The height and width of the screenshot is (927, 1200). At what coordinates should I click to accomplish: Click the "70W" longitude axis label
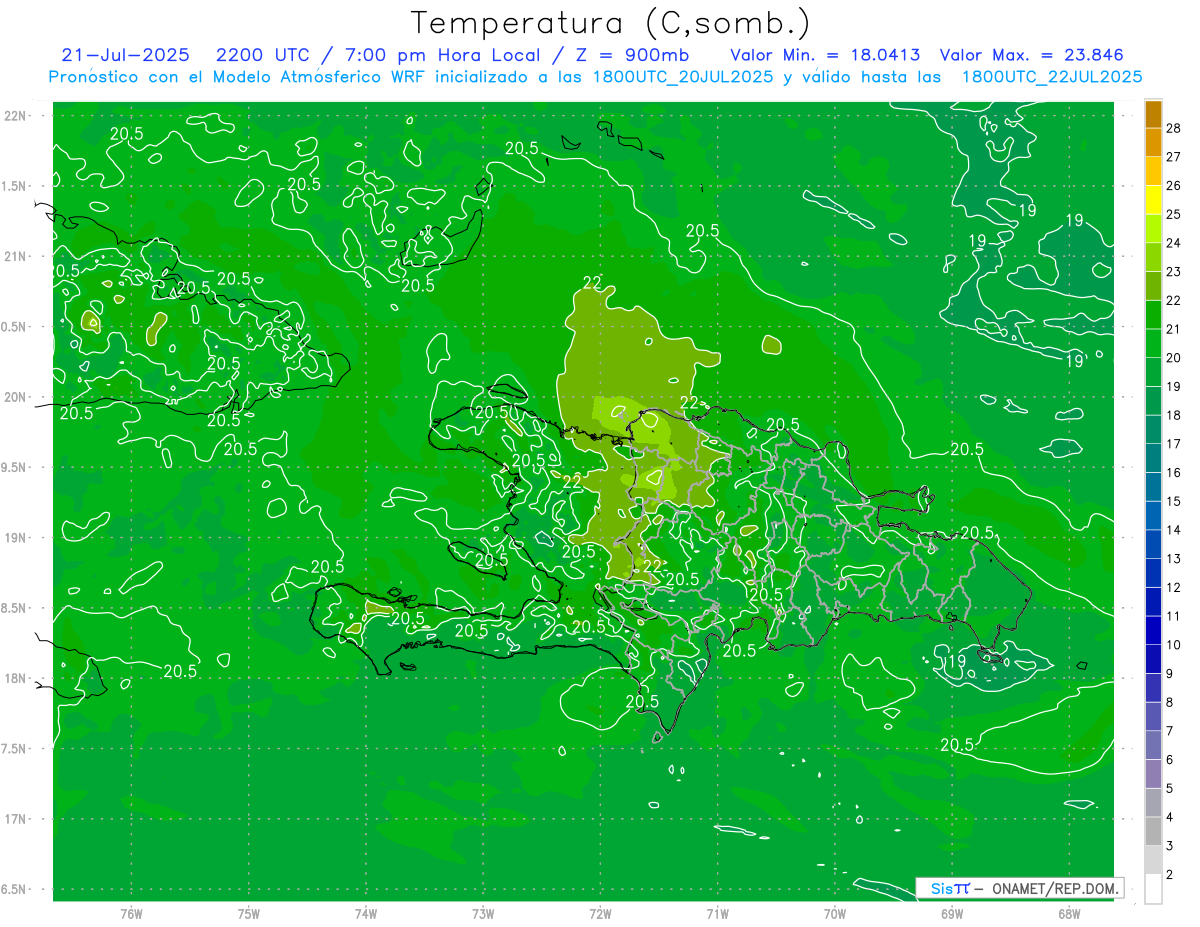point(835,914)
